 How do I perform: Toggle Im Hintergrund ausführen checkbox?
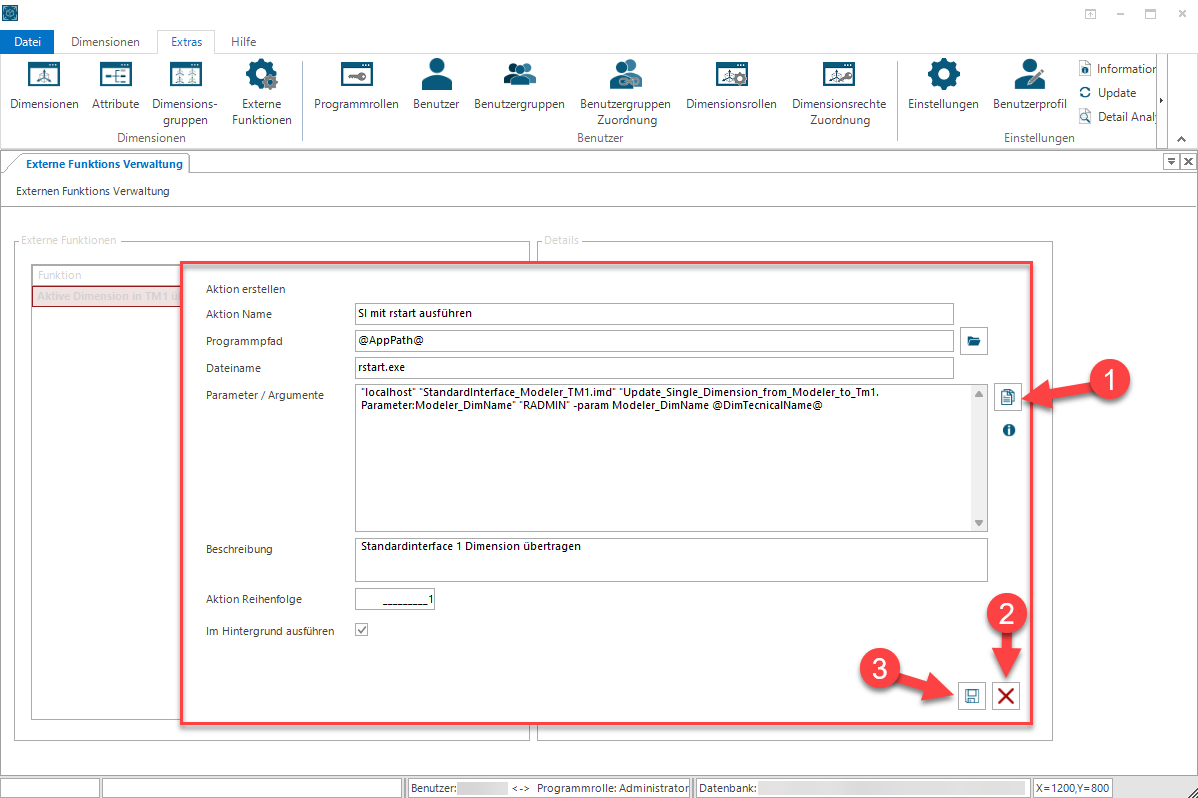(361, 630)
